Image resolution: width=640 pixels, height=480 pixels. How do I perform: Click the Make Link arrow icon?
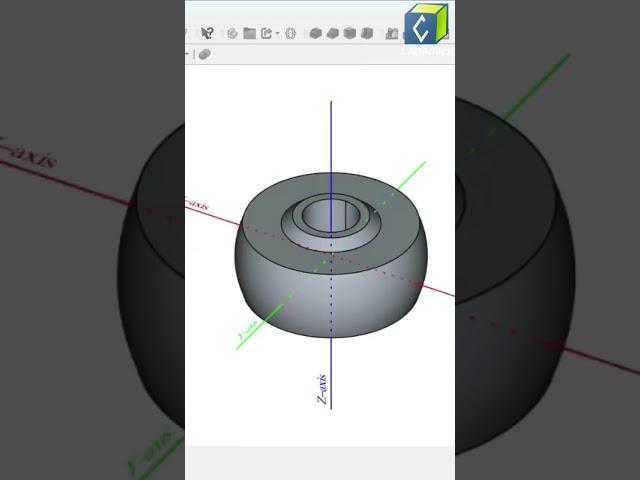click(x=267, y=33)
